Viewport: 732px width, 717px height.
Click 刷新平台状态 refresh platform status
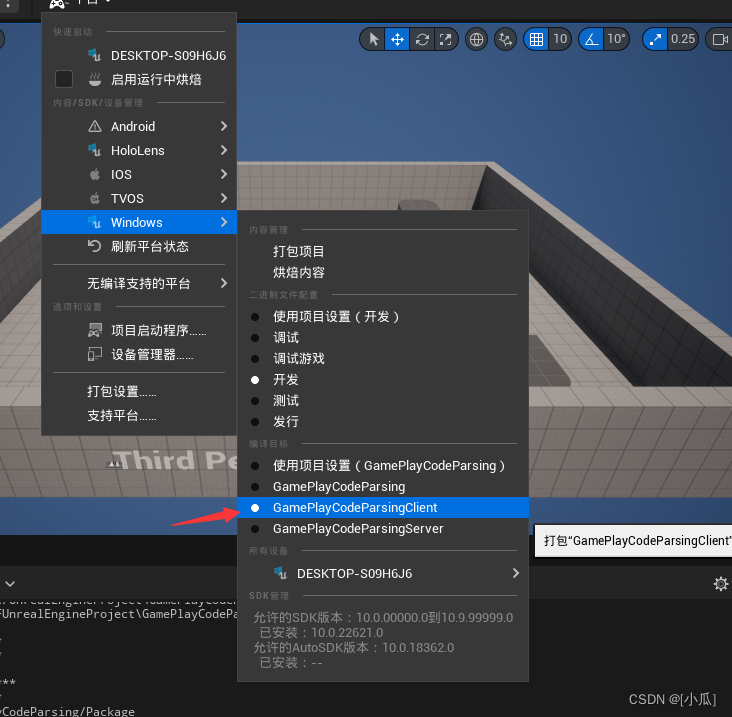click(x=139, y=246)
